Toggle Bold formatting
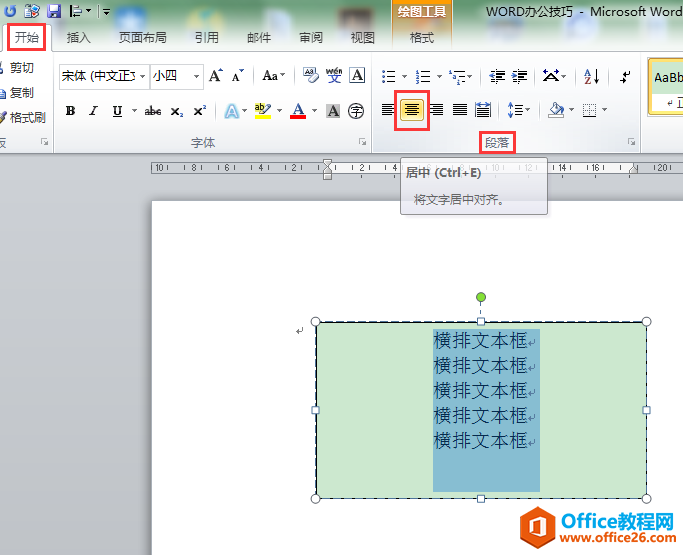The width and height of the screenshot is (683, 555). pyautogui.click(x=70, y=111)
